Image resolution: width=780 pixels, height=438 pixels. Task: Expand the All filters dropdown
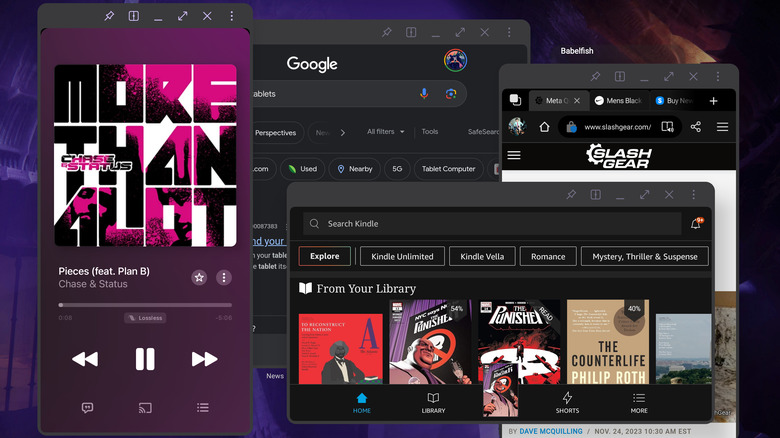tap(385, 132)
